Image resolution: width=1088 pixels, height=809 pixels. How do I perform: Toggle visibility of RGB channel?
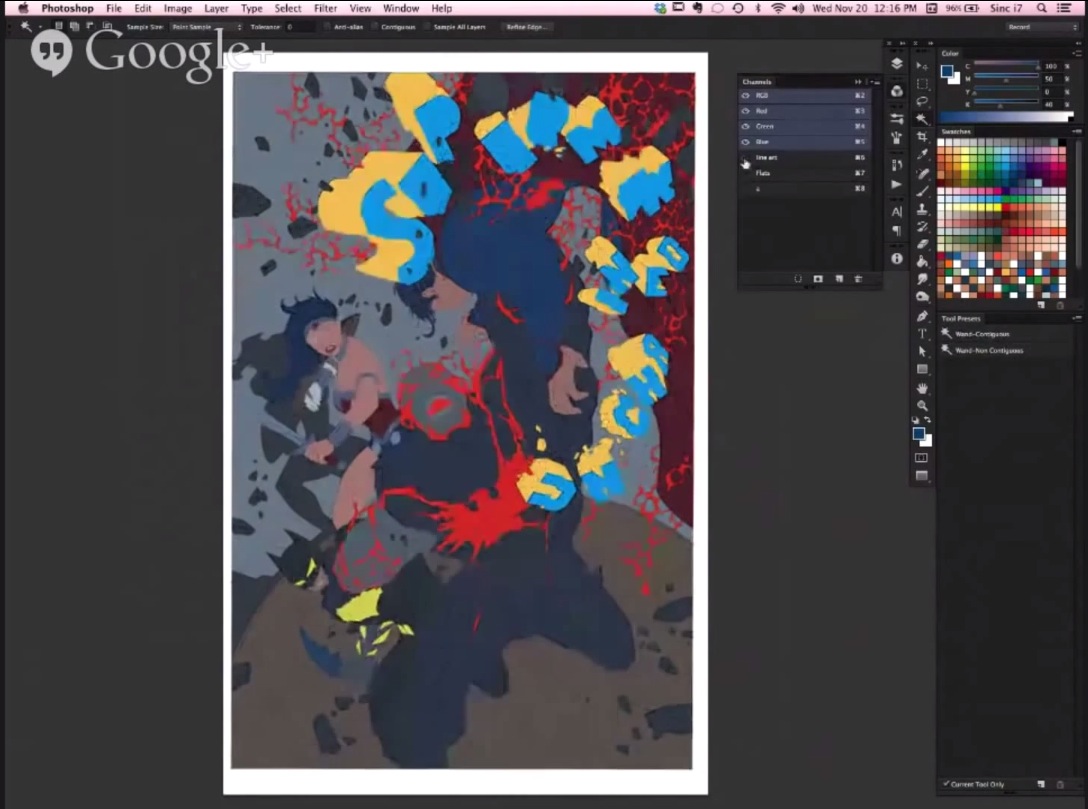[x=746, y=96]
